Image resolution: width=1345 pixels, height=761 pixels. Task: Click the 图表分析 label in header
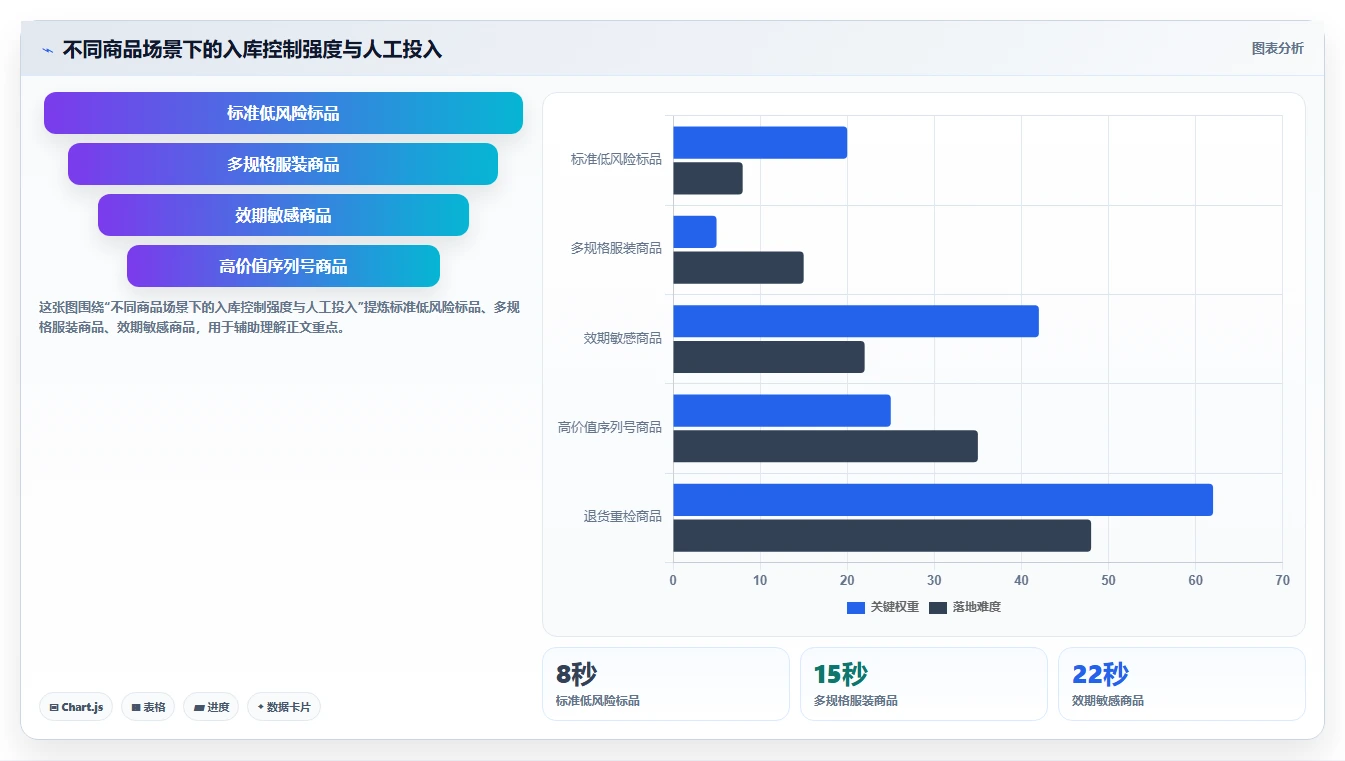point(1277,48)
